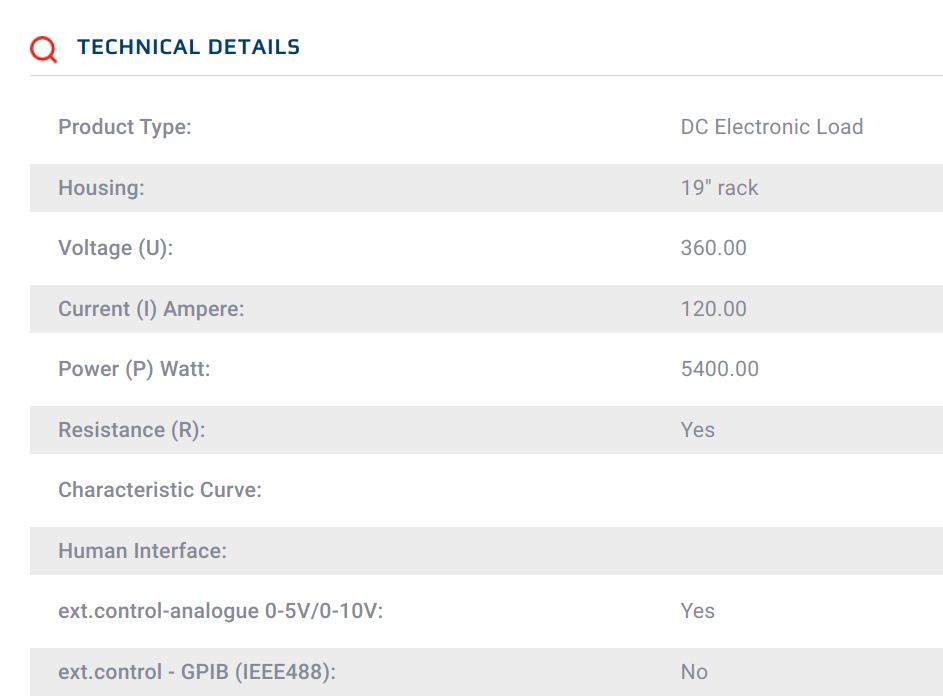943x696 pixels.
Task: Click the Yes value for analogue control
Action: [698, 611]
